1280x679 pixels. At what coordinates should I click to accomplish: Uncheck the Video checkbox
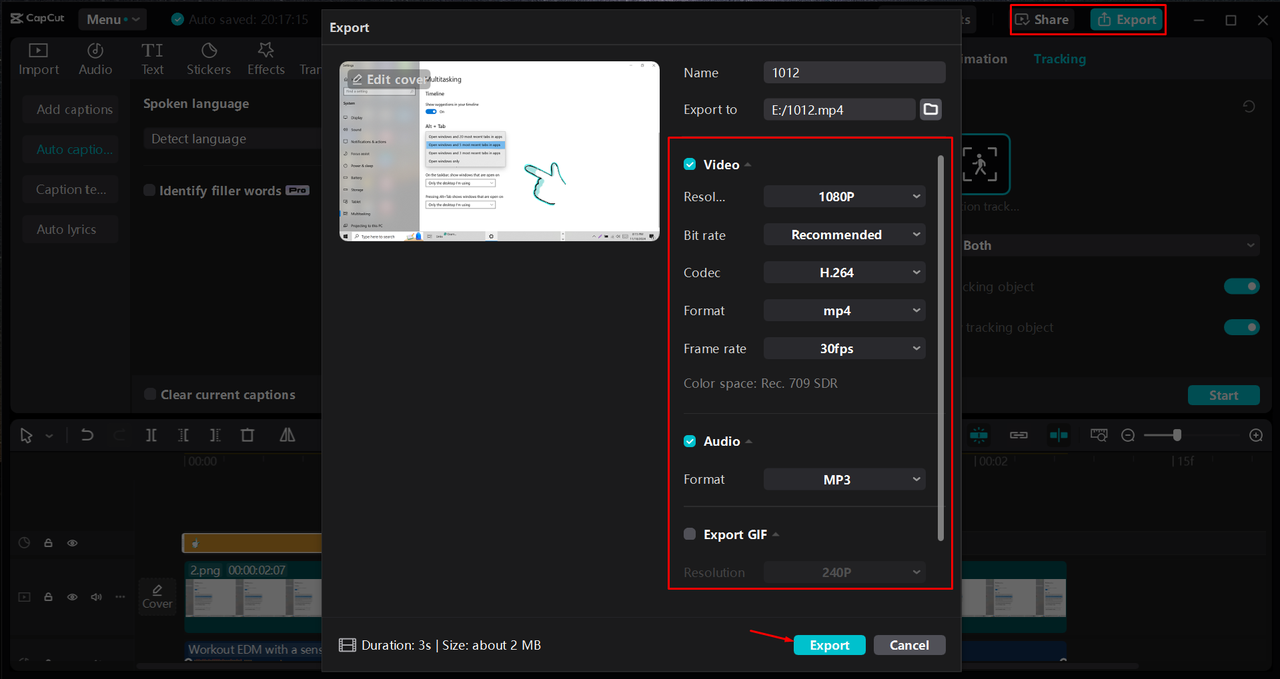click(690, 164)
